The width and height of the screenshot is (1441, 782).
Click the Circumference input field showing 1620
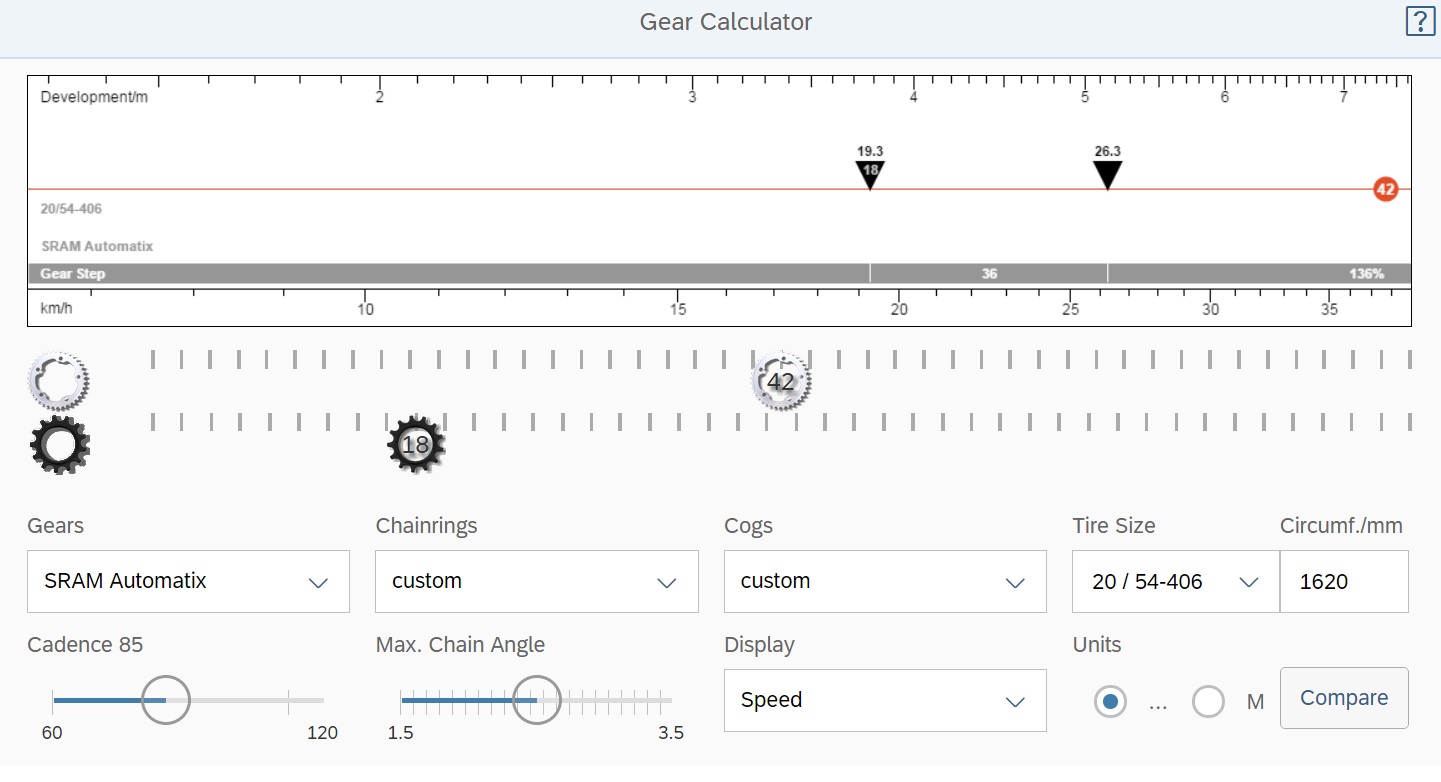click(1343, 581)
